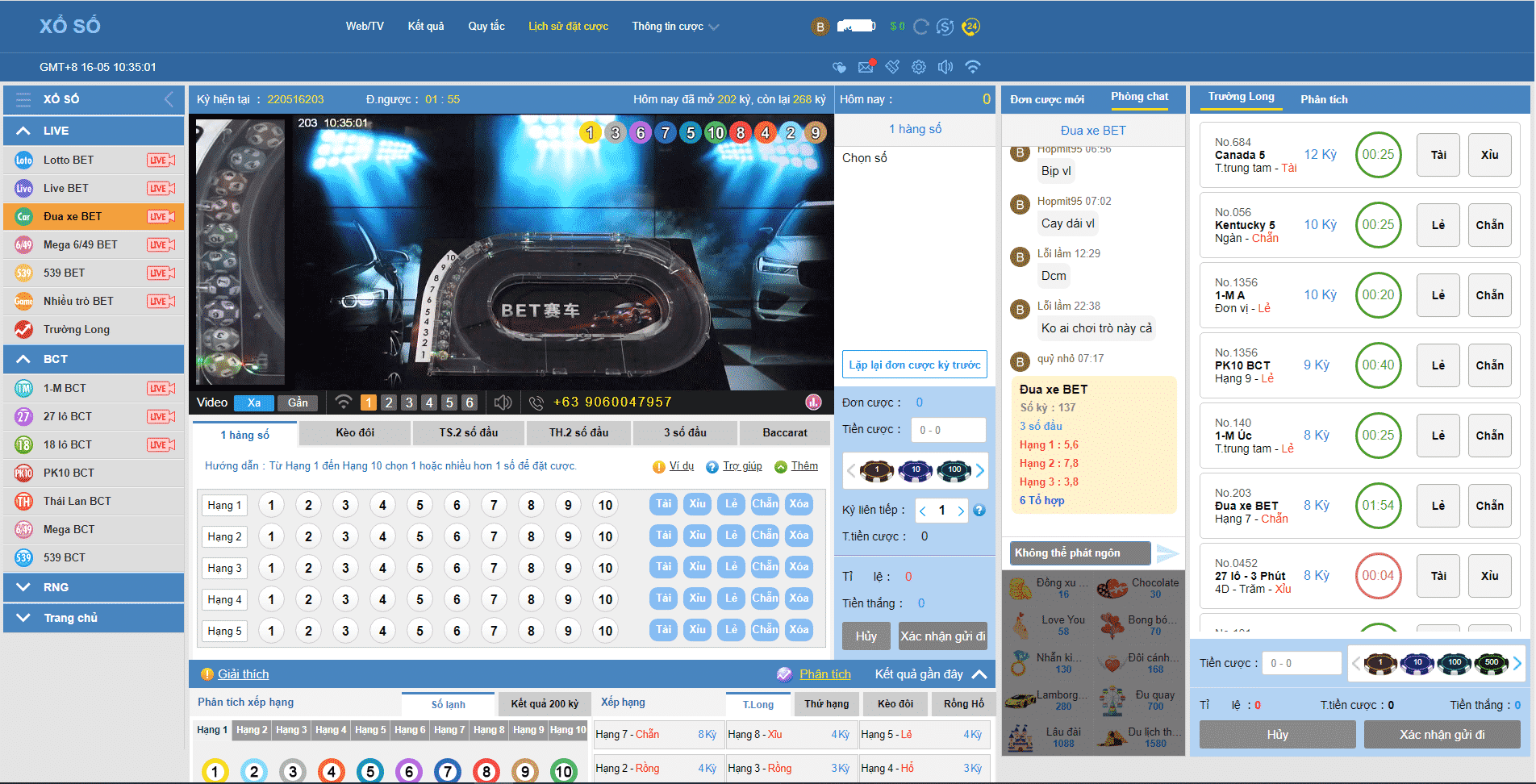Open the Kèo đôi betting tab

[x=355, y=433]
